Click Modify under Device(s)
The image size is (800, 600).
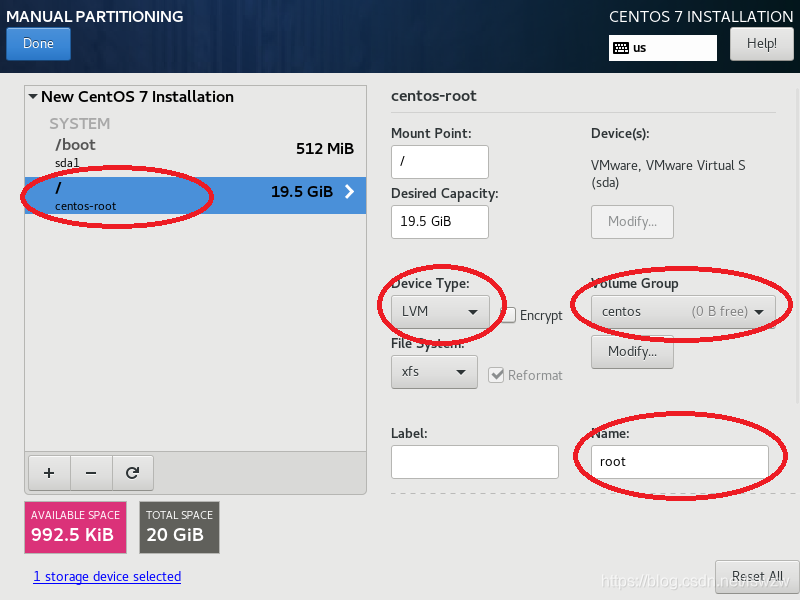coord(632,222)
